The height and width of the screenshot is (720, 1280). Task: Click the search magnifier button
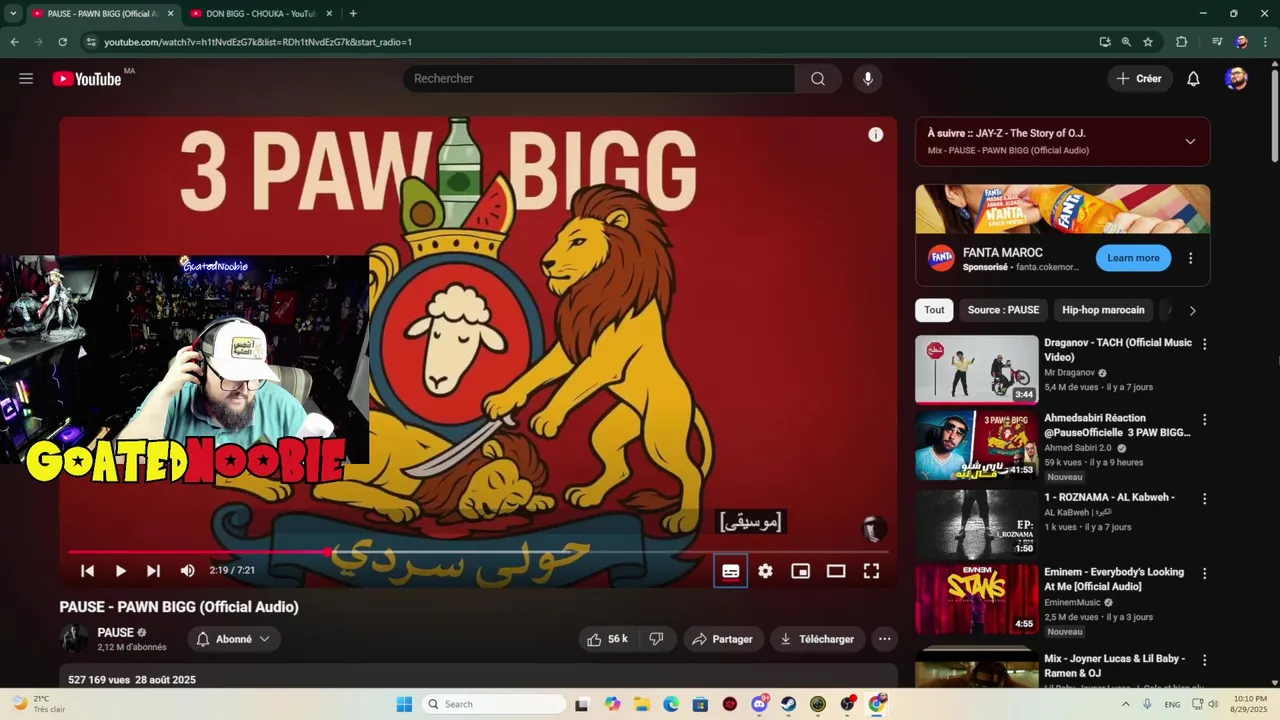(x=818, y=79)
